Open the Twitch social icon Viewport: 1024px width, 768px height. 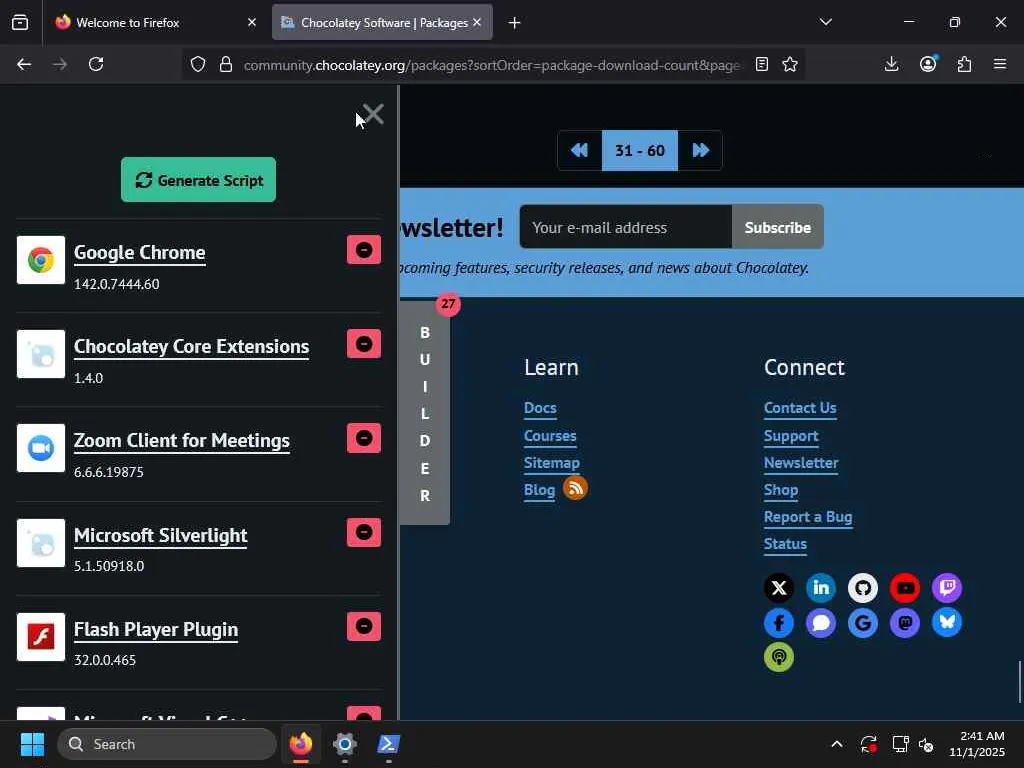947,588
